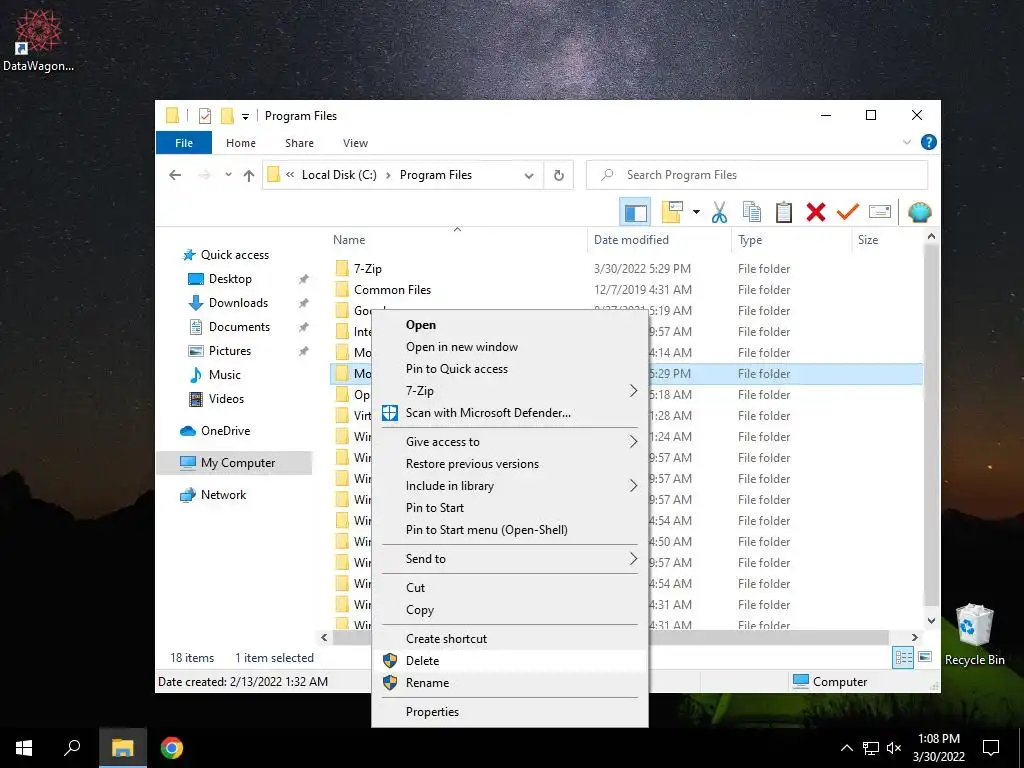Switch to details view button

click(x=903, y=658)
